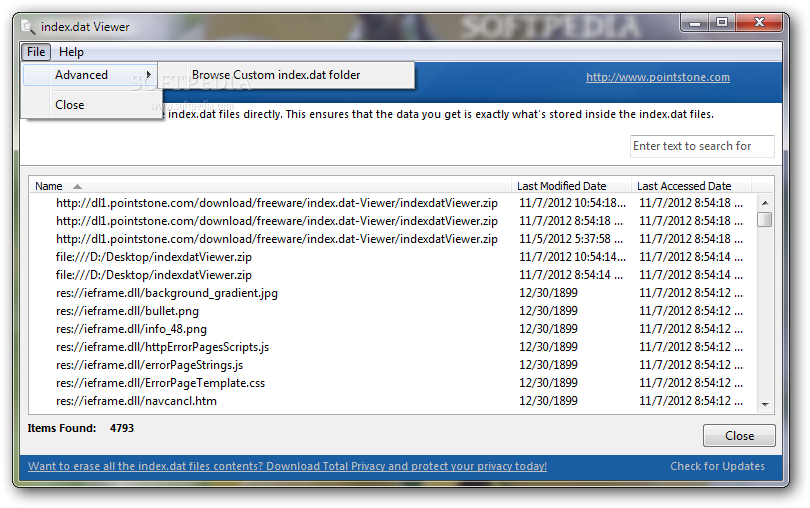Maximize the index.dat Viewer window

click(x=722, y=23)
